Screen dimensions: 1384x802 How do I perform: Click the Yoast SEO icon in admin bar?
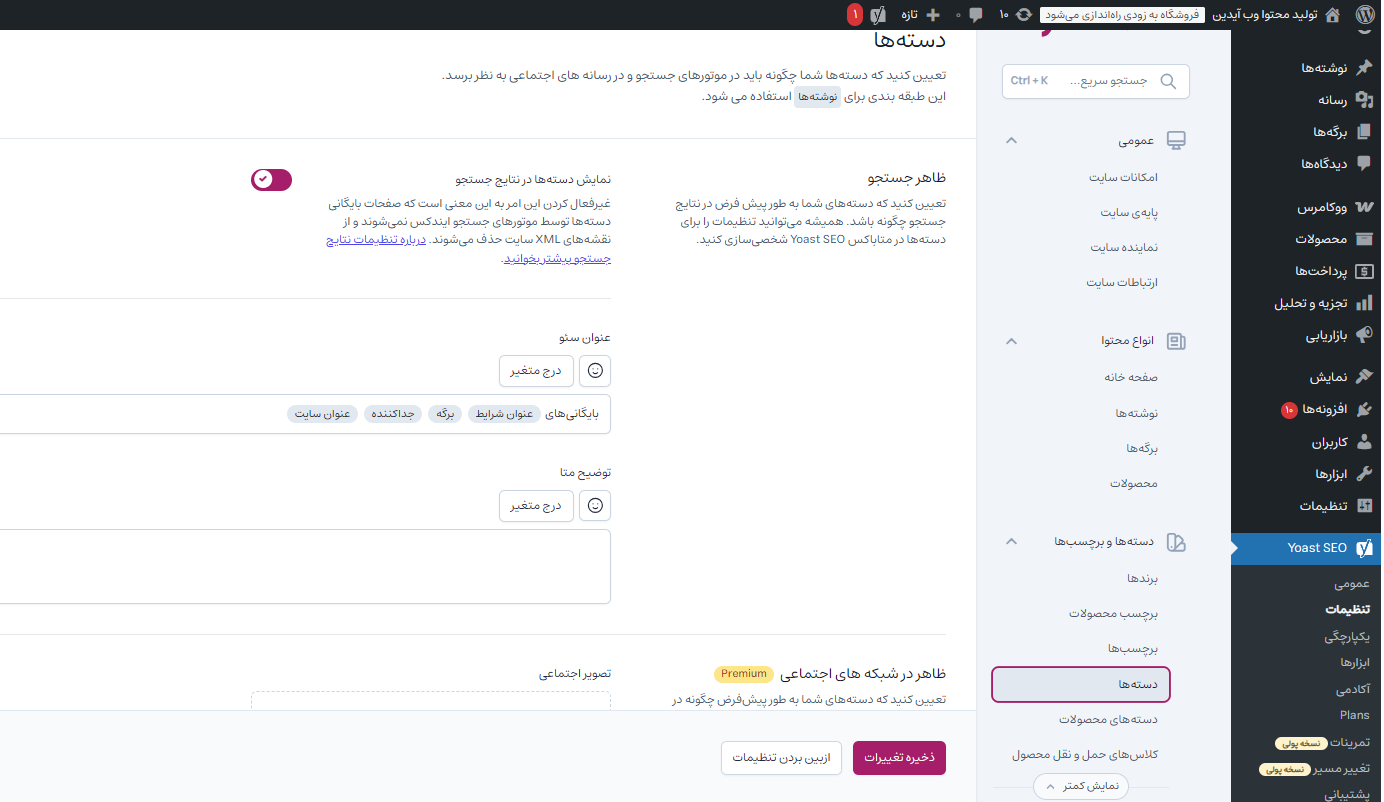tap(878, 15)
